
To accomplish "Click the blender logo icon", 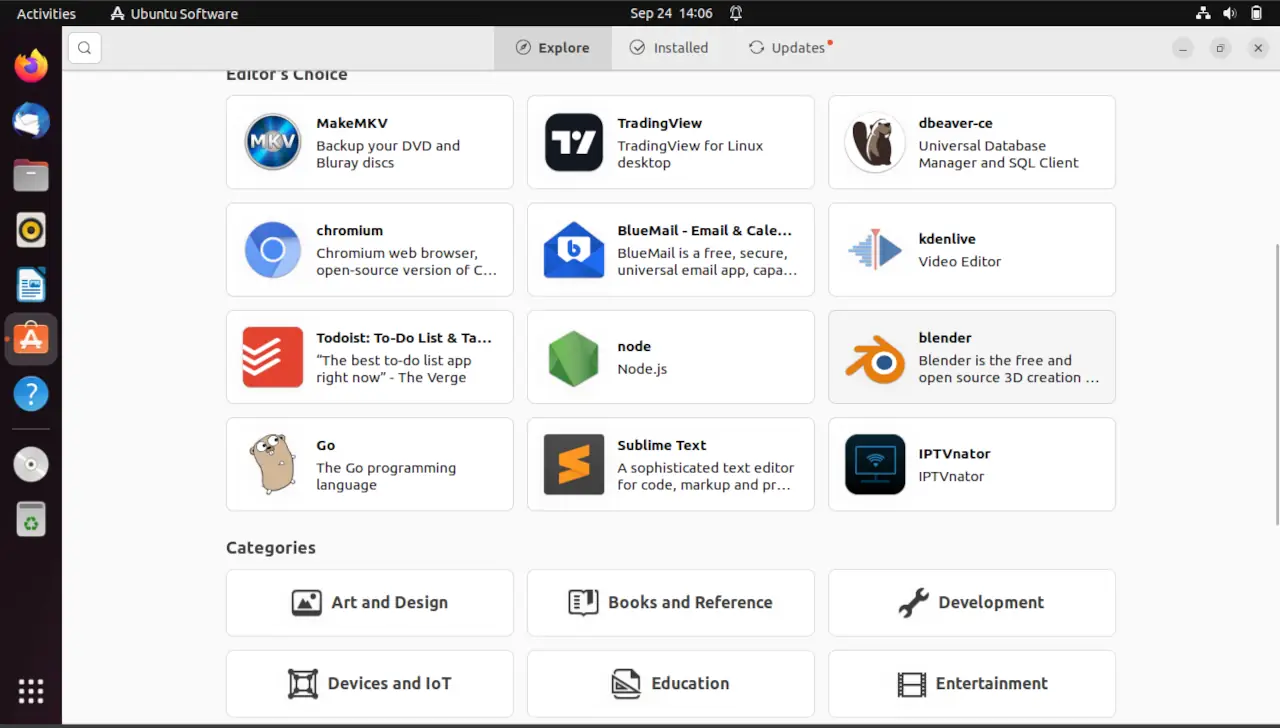I will [875, 357].
